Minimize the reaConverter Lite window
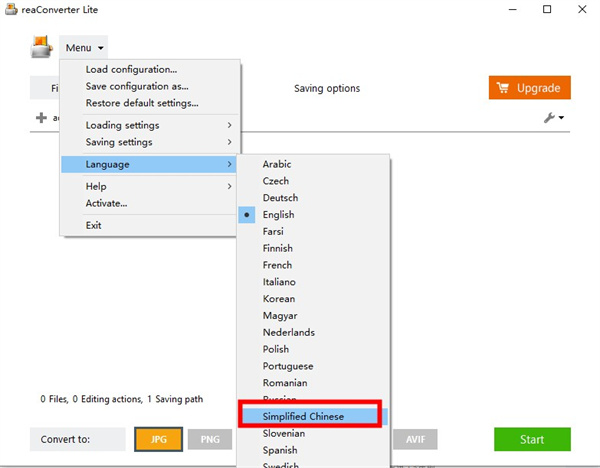Image resolution: width=600 pixels, height=468 pixels. pos(512,9)
